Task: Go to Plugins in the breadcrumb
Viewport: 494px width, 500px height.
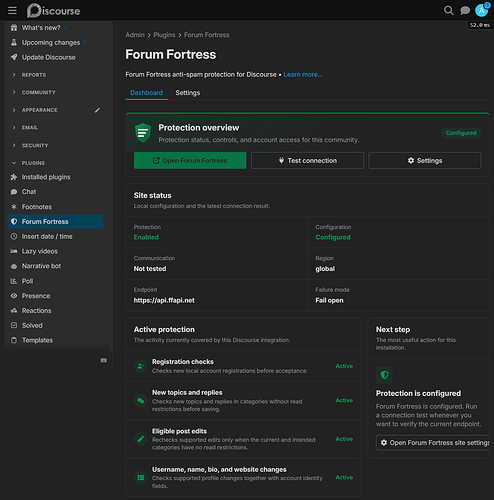Action: 164,35
